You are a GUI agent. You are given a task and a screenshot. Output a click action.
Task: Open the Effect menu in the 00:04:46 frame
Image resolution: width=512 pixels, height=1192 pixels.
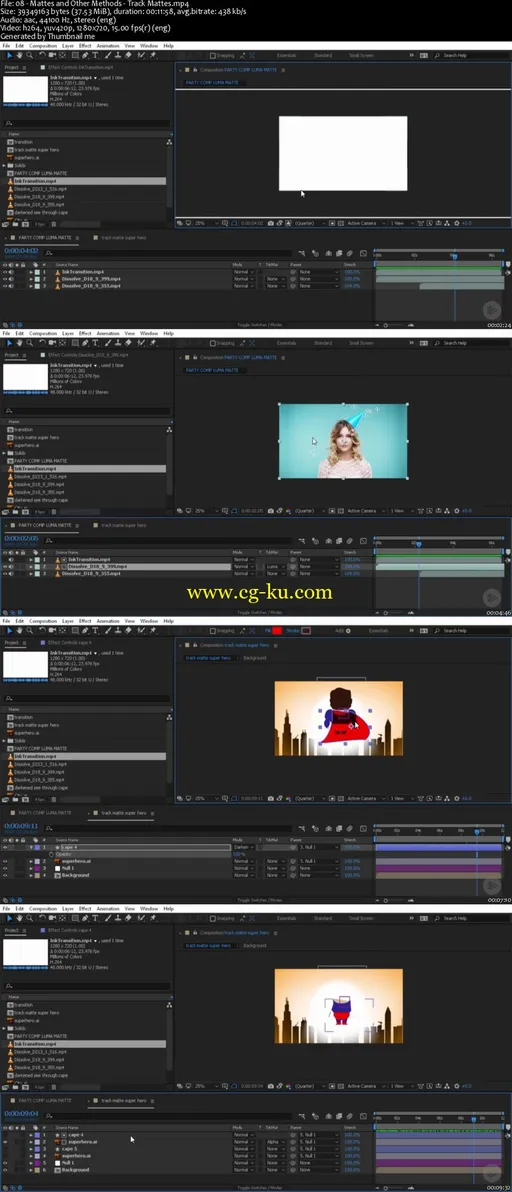[x=85, y=334]
